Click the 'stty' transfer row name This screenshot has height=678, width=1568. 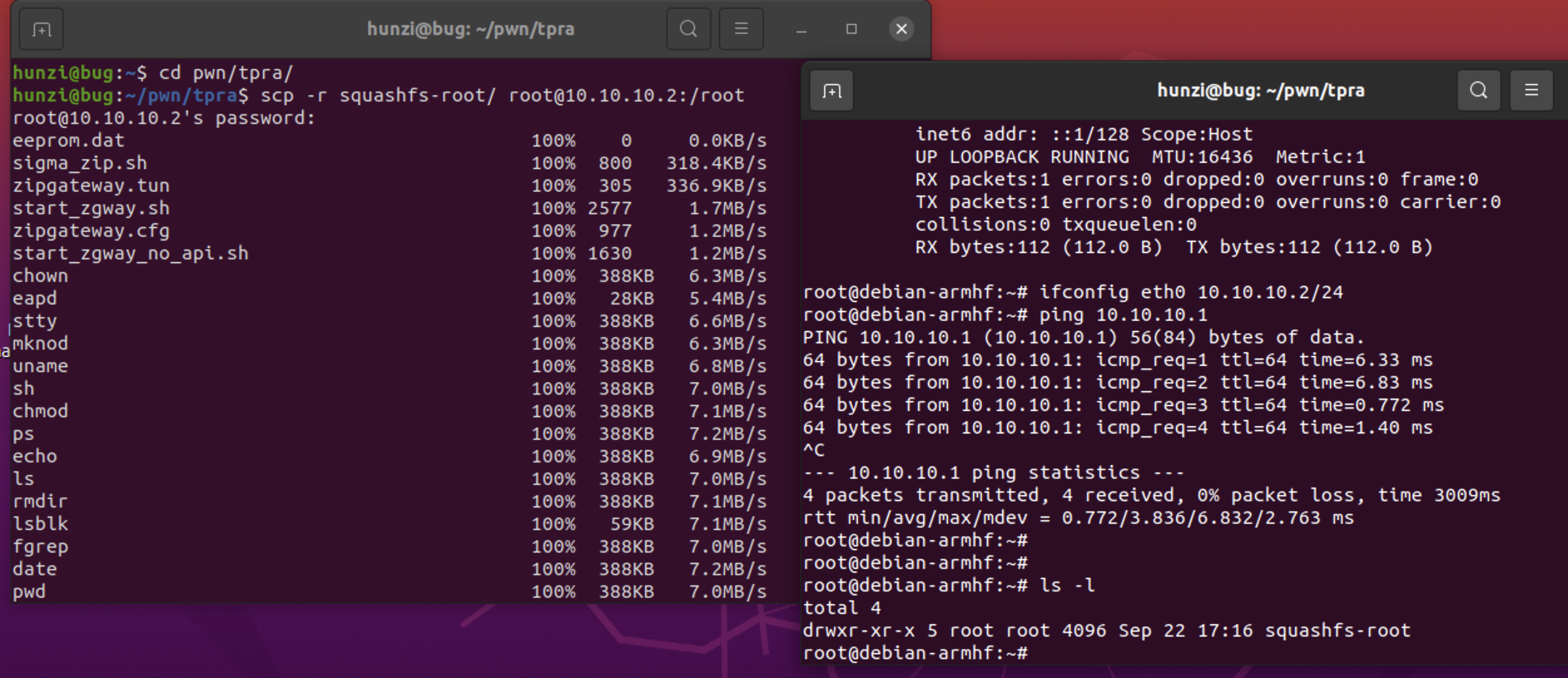tap(34, 321)
